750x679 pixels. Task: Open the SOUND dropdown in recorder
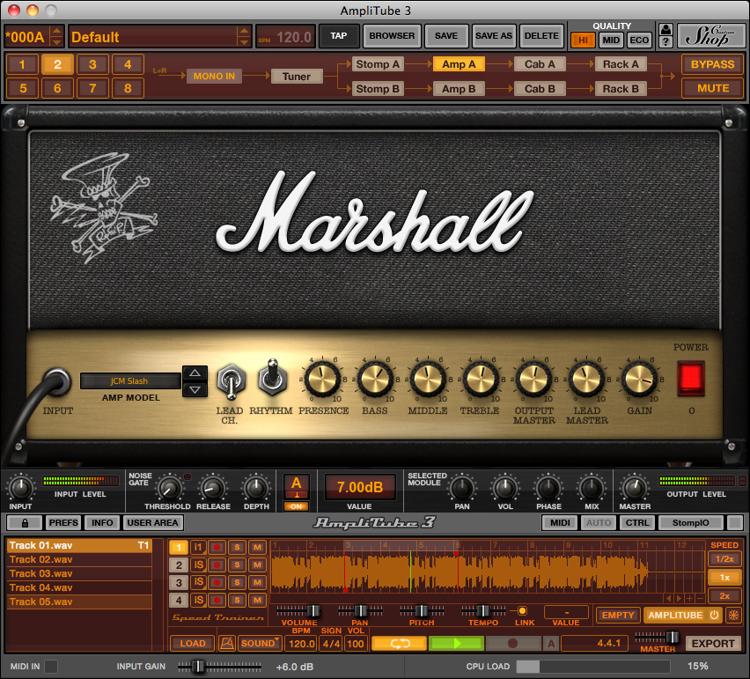[259, 643]
